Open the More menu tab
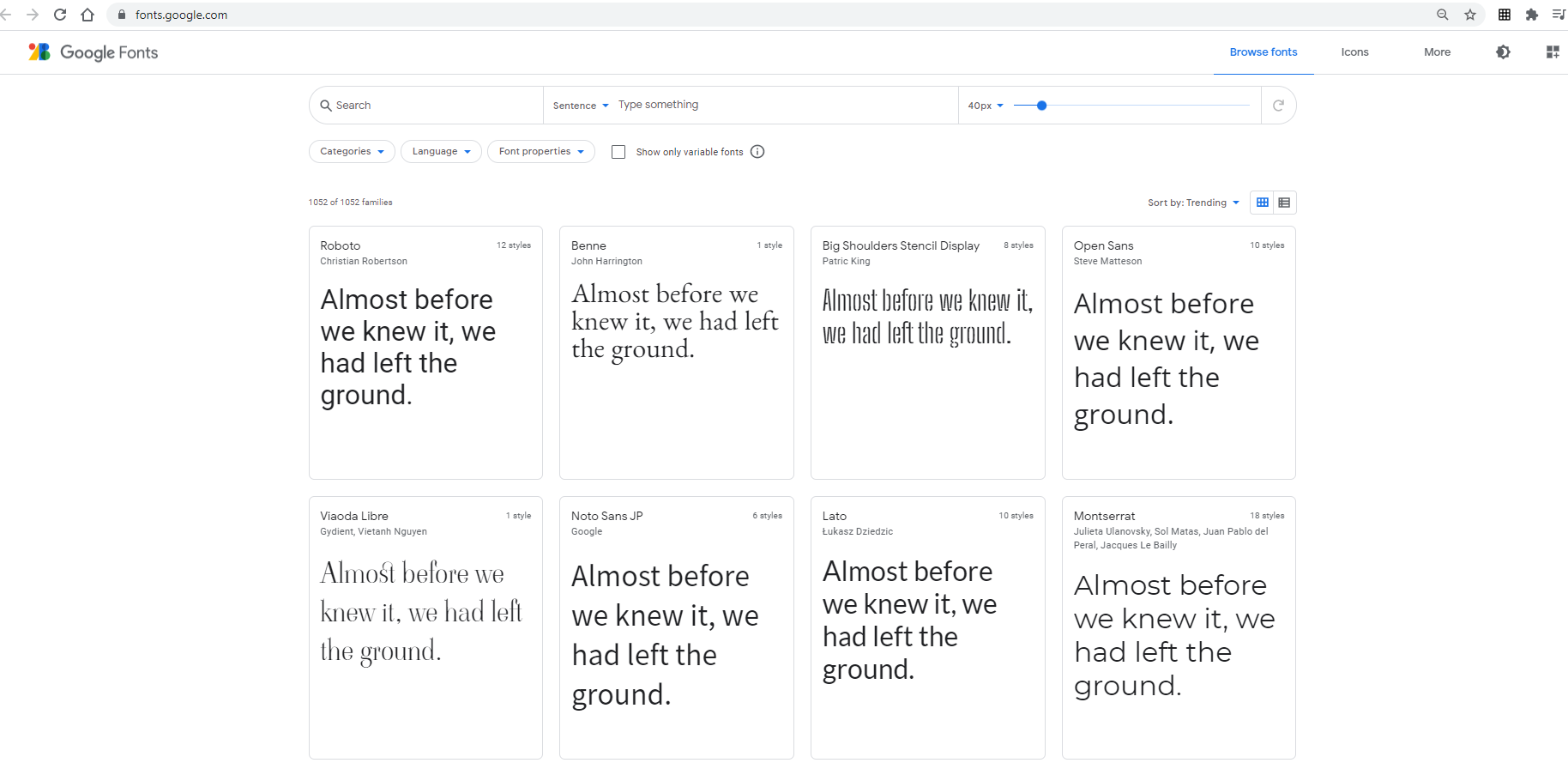This screenshot has width=1568, height=769. click(1437, 52)
